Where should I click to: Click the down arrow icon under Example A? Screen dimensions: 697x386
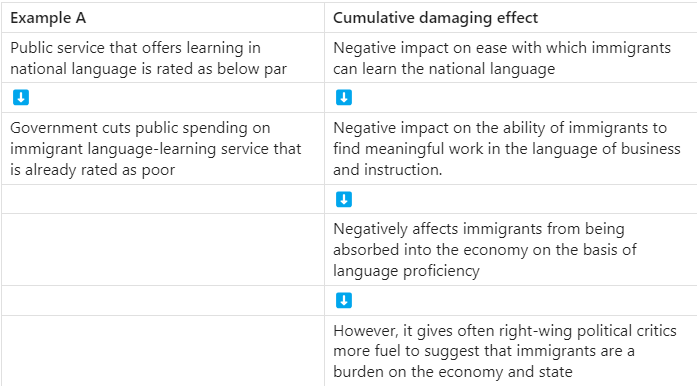point(21,97)
